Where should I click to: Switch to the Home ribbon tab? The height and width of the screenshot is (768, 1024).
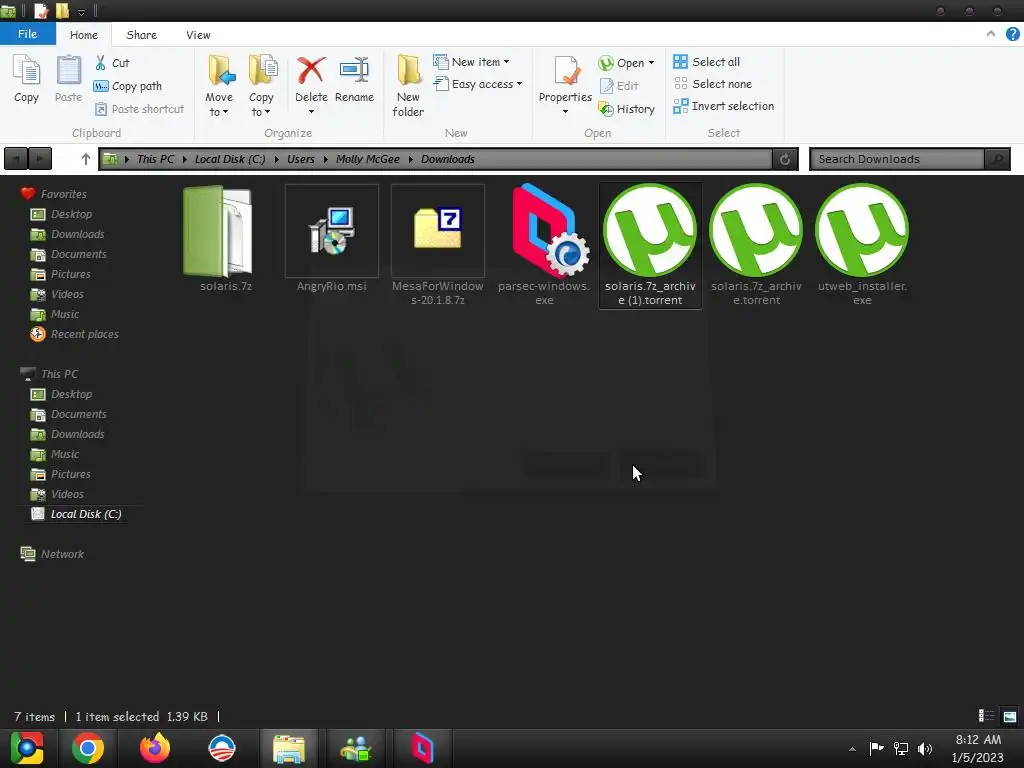tap(84, 35)
